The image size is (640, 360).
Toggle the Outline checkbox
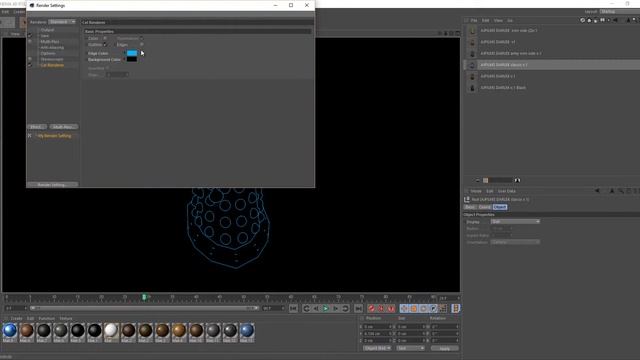coord(105,44)
